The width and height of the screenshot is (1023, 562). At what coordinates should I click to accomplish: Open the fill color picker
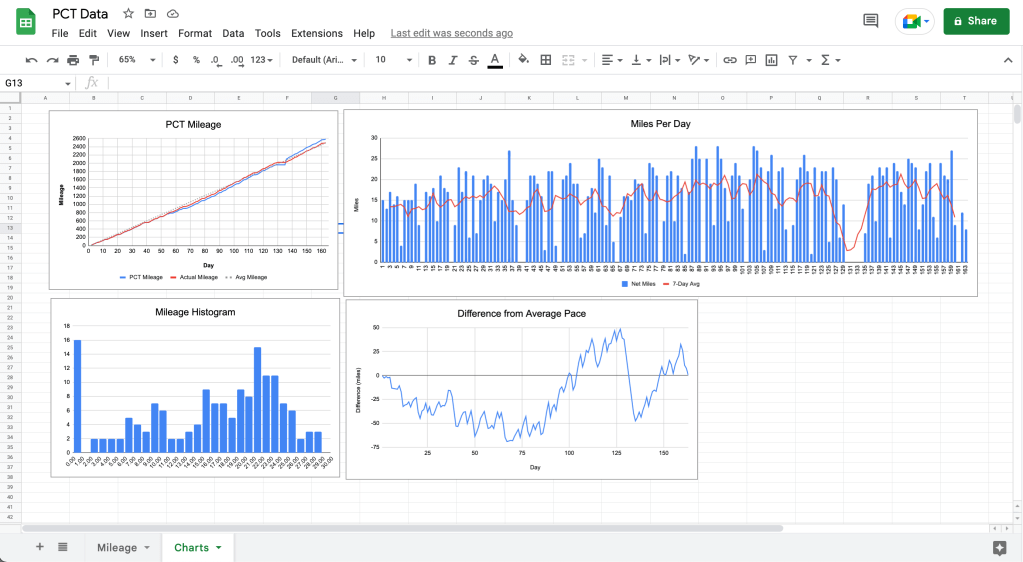pyautogui.click(x=523, y=60)
